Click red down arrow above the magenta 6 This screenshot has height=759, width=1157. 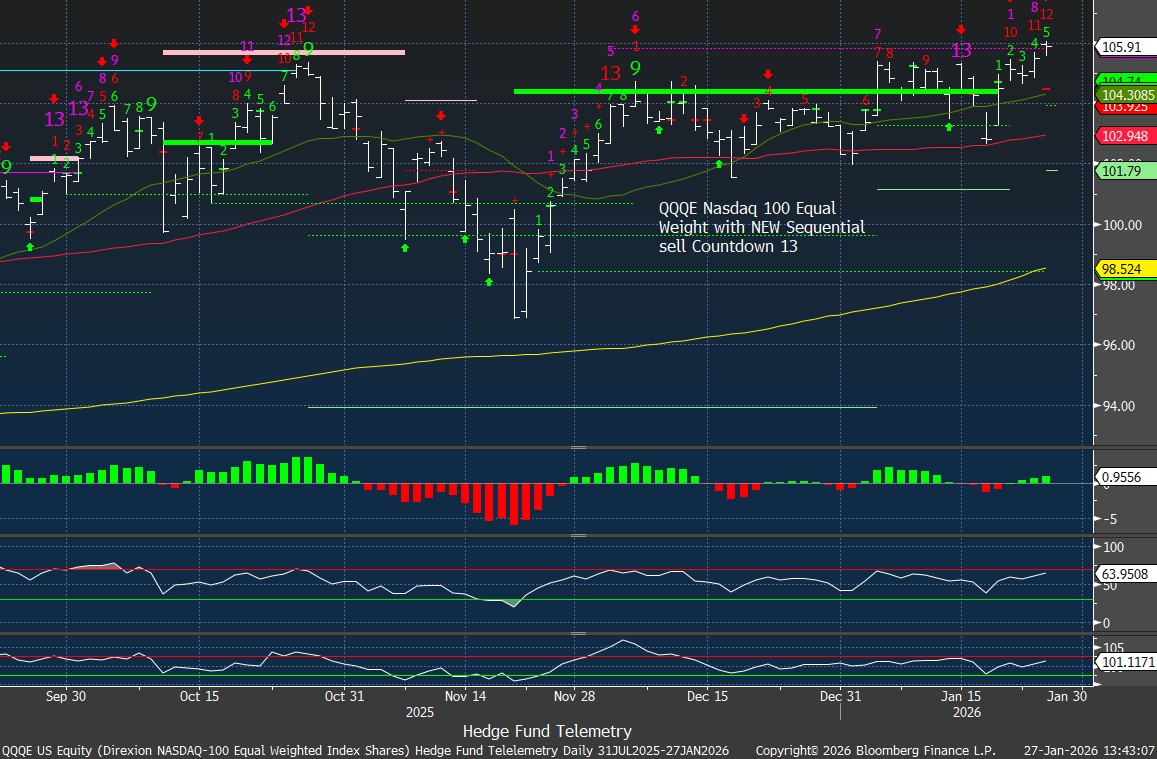635,30
